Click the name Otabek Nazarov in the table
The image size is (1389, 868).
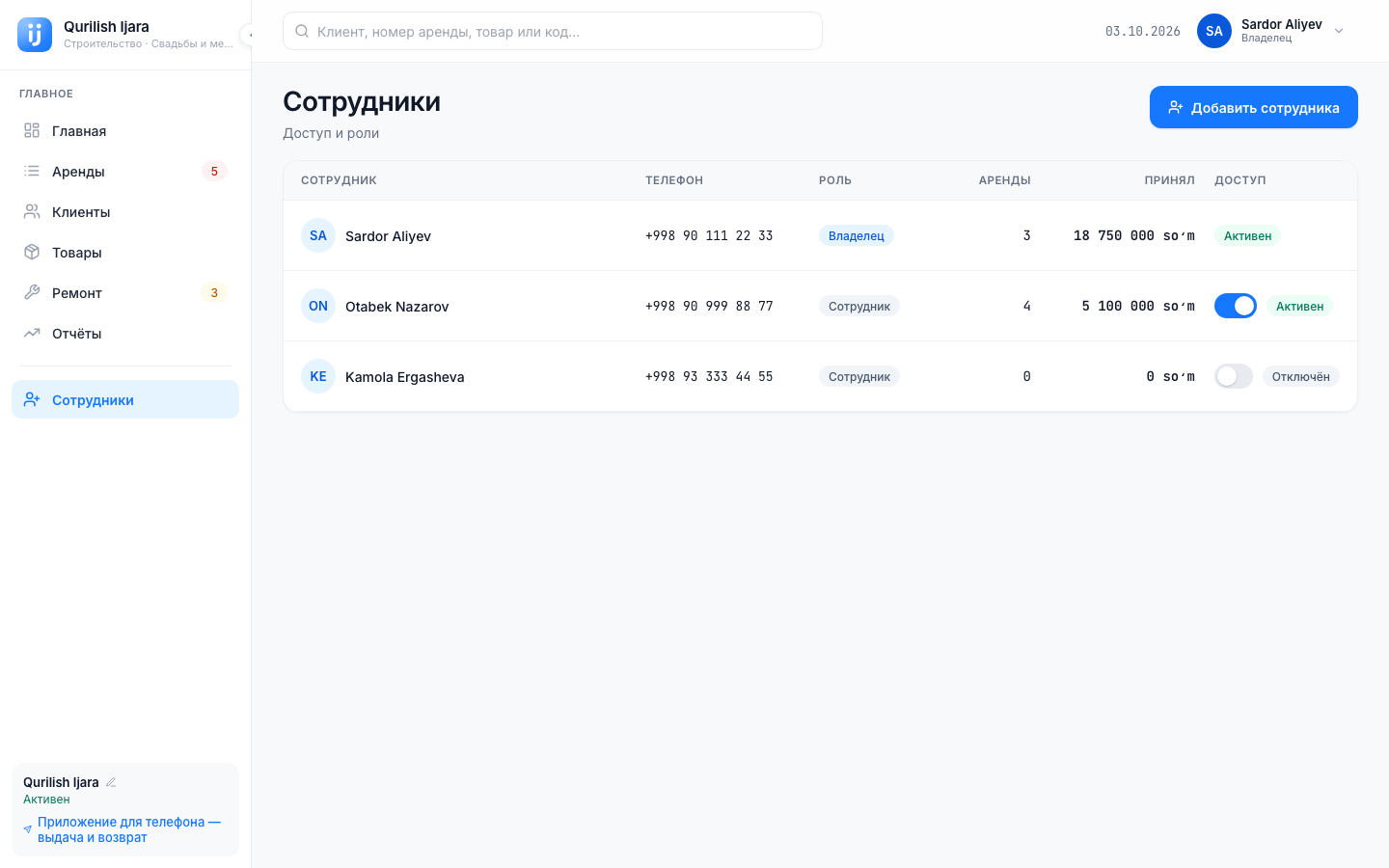[x=397, y=307]
